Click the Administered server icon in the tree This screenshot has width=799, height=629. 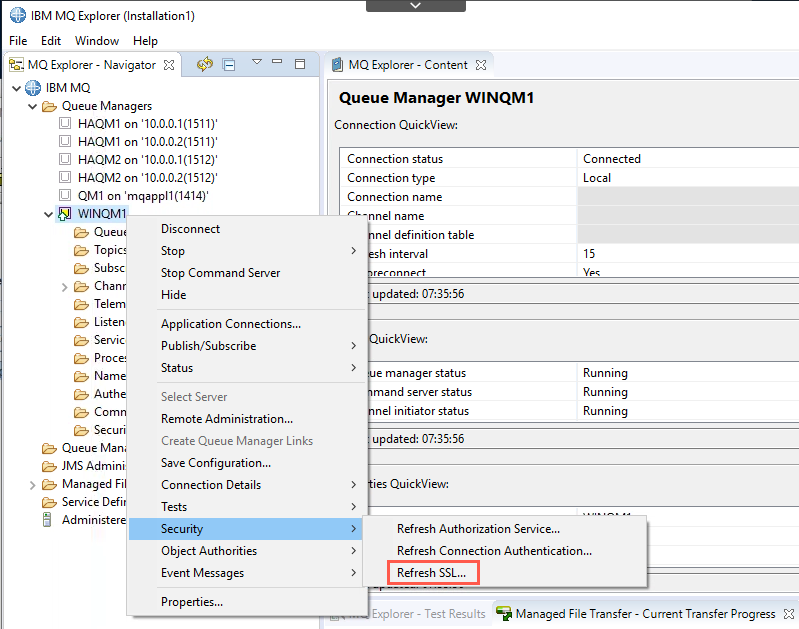click(x=47, y=519)
